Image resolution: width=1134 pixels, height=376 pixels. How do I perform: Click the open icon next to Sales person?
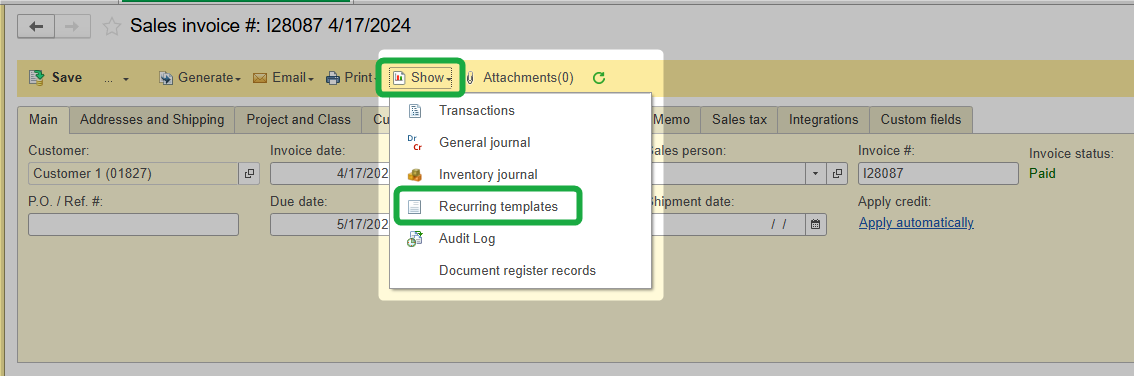(x=837, y=174)
